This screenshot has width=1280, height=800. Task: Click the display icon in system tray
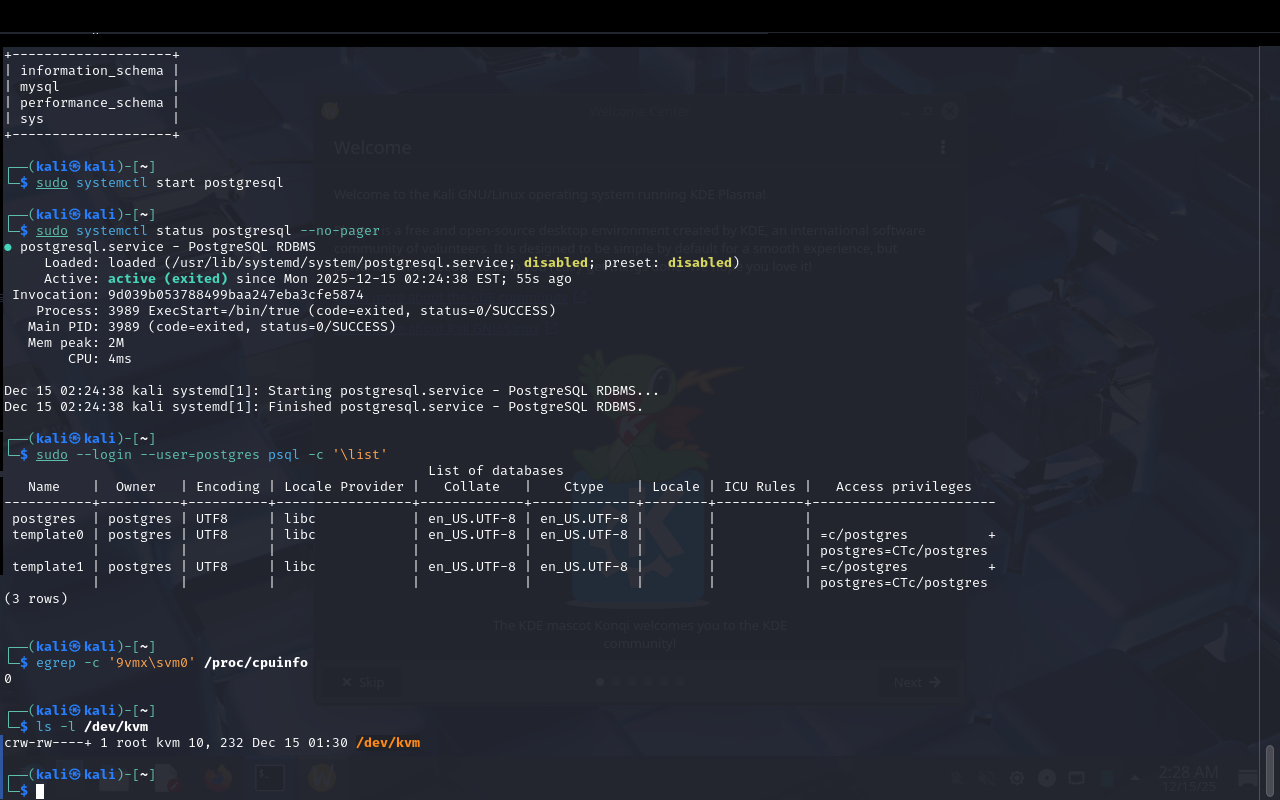[x=1076, y=778]
